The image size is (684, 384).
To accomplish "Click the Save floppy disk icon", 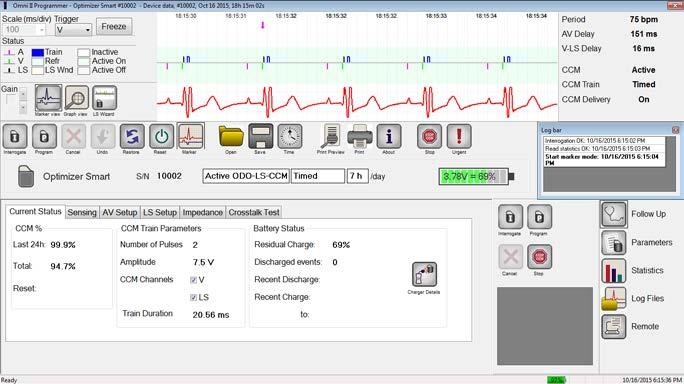I will [x=260, y=137].
